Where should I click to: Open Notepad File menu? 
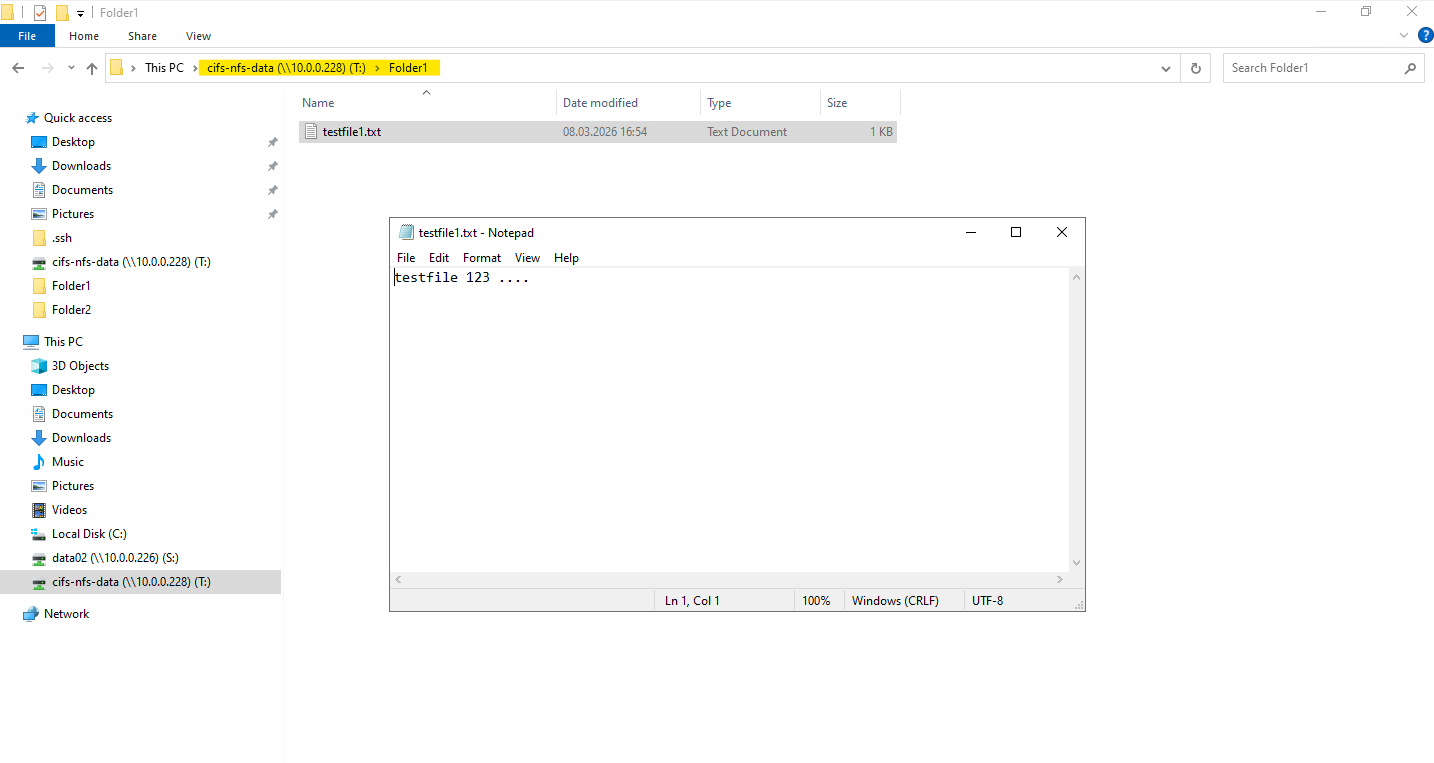[406, 258]
